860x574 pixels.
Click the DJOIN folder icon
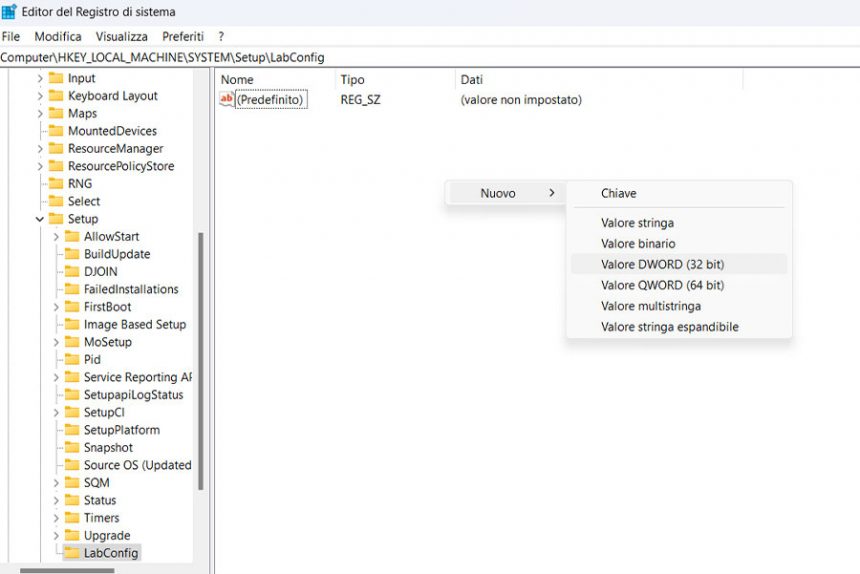(x=72, y=271)
